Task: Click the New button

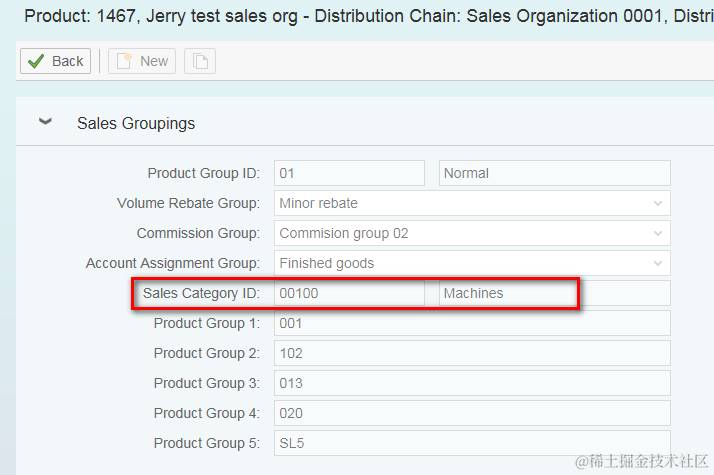Action: tap(142, 61)
